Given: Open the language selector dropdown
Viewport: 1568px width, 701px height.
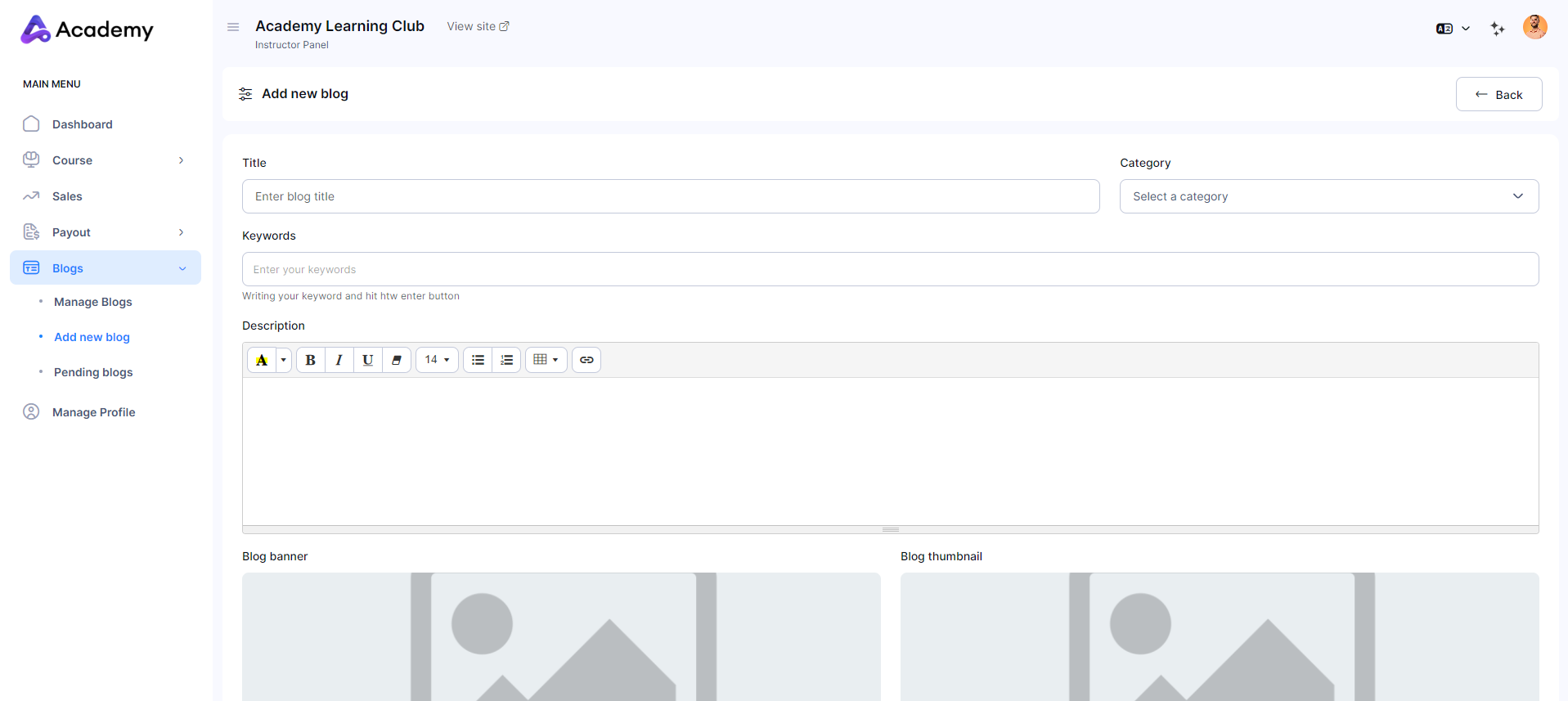Looking at the screenshot, I should (x=1453, y=29).
